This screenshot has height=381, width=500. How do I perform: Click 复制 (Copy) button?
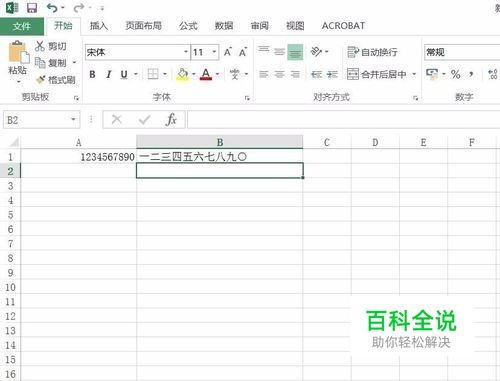51,63
